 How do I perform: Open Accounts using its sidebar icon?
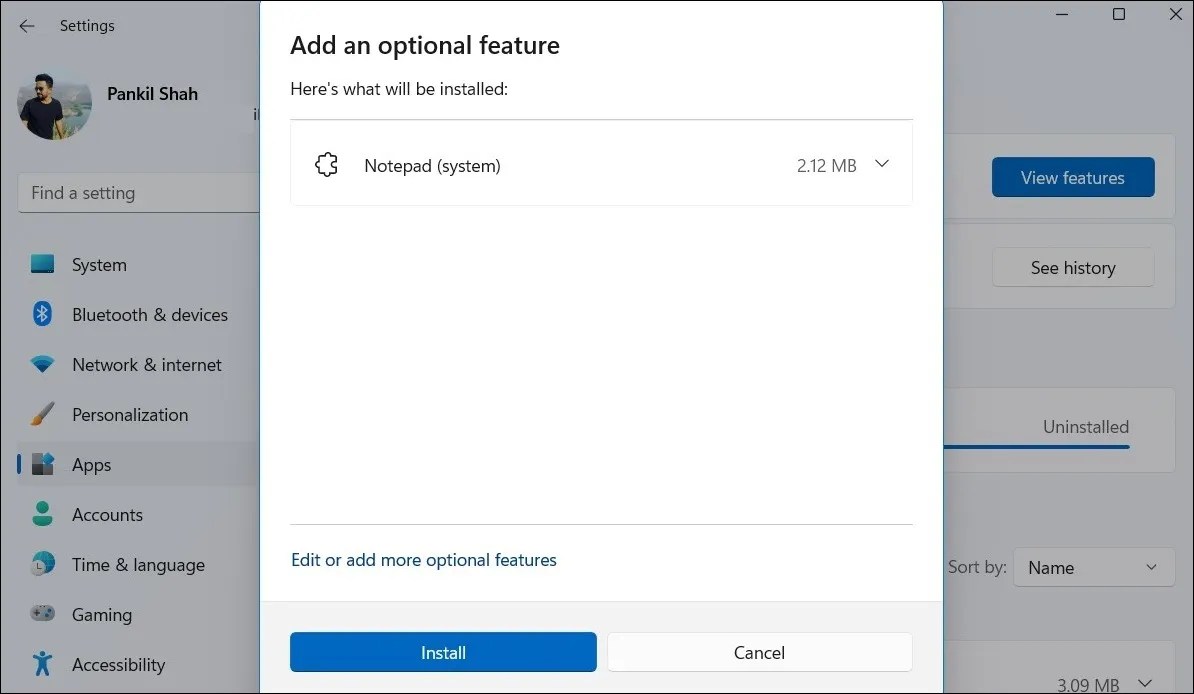(42, 514)
